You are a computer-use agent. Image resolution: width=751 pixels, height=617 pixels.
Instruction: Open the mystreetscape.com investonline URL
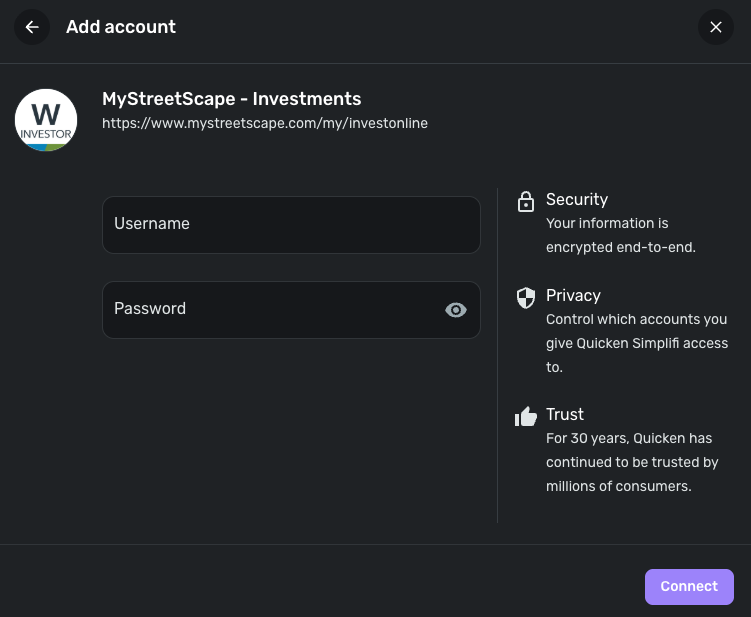265,123
